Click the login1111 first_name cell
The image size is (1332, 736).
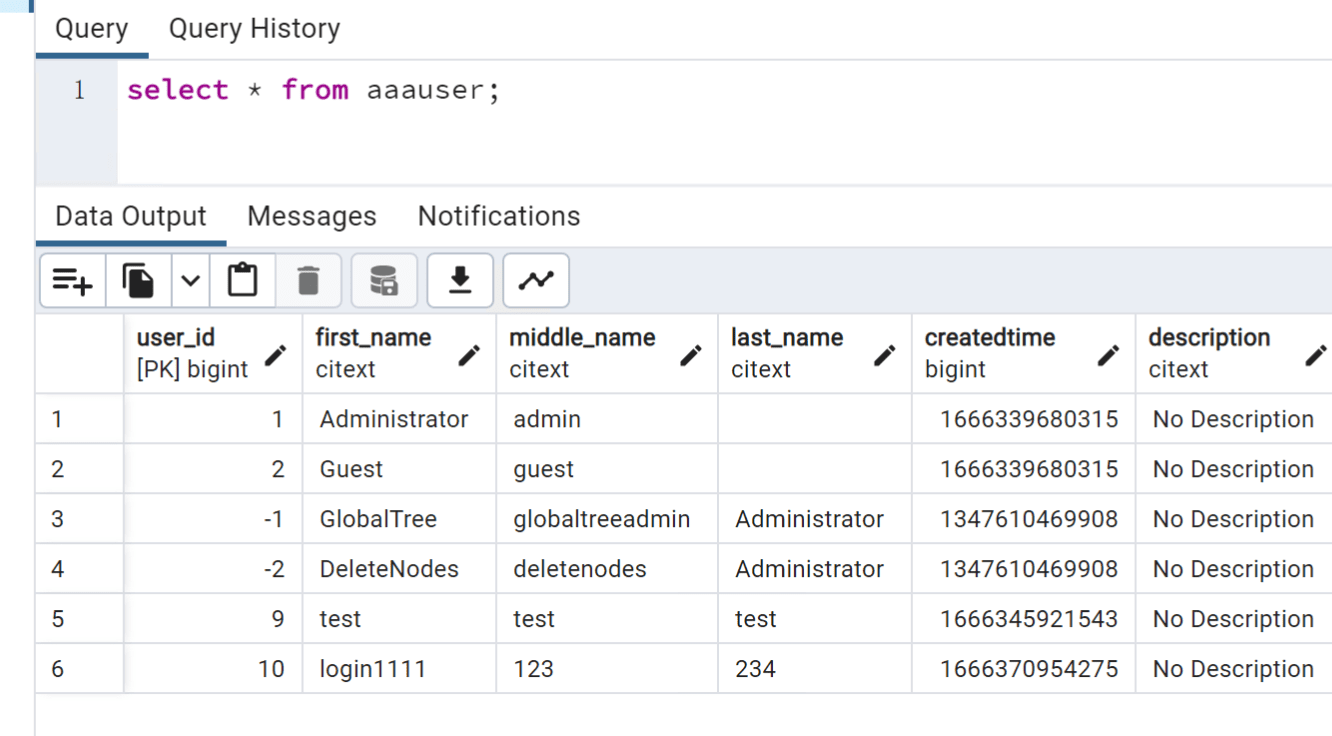click(373, 669)
